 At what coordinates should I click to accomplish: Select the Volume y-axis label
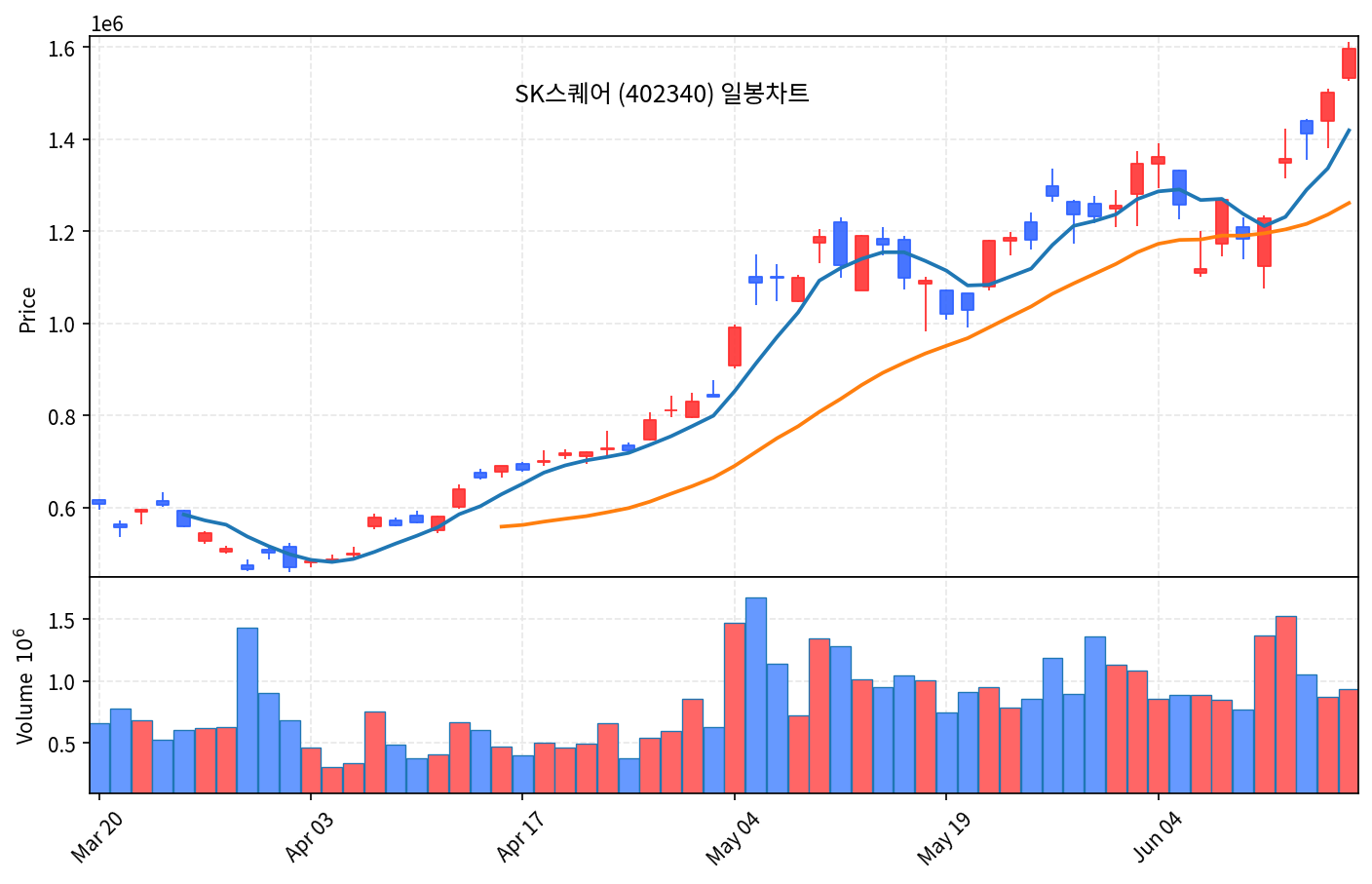(x=26, y=686)
